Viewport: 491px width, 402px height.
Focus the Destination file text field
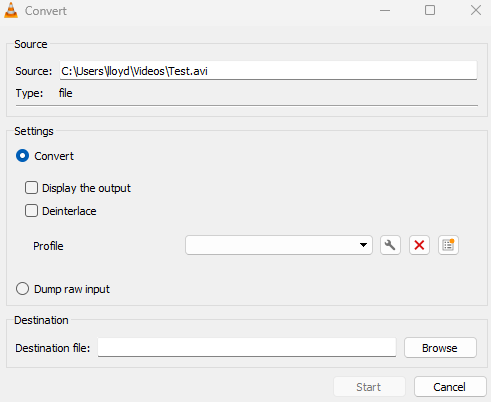(247, 347)
